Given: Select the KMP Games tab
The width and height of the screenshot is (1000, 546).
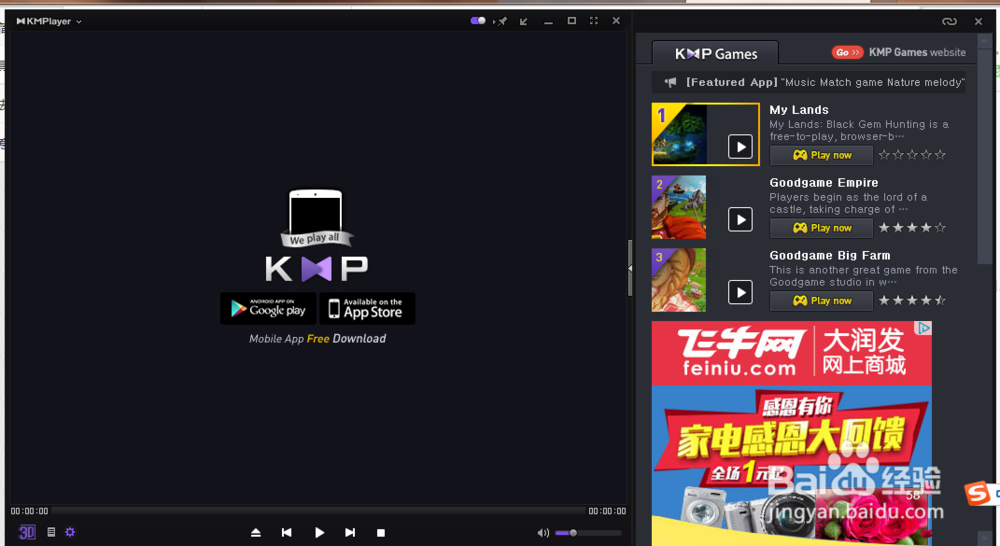Looking at the screenshot, I should click(716, 54).
